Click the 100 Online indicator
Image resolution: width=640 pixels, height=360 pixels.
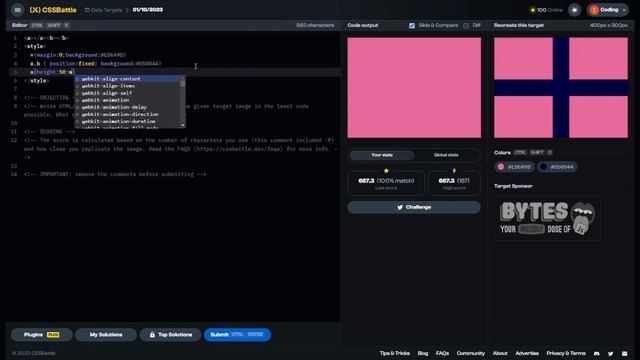click(x=546, y=10)
